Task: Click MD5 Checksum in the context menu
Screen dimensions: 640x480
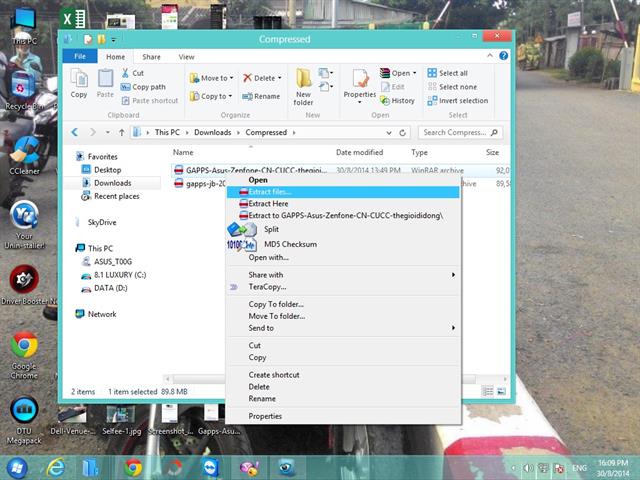Action: click(343, 244)
